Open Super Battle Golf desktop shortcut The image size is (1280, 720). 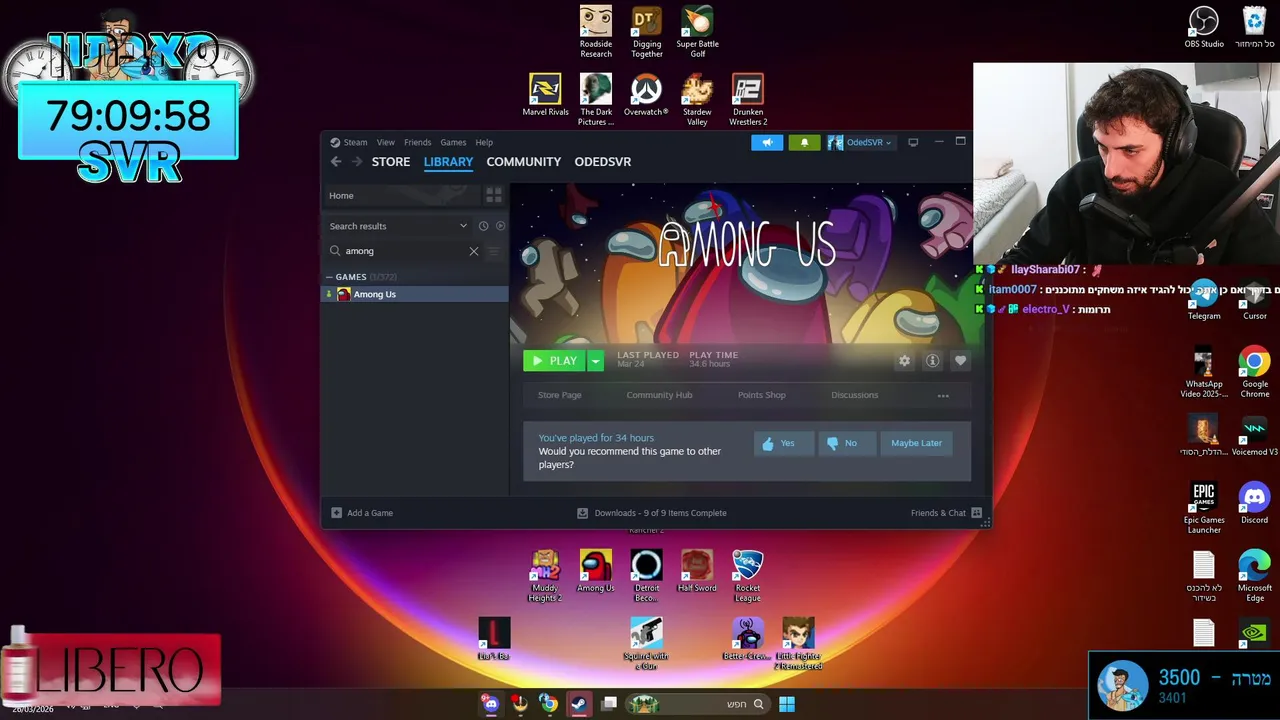pos(697,32)
